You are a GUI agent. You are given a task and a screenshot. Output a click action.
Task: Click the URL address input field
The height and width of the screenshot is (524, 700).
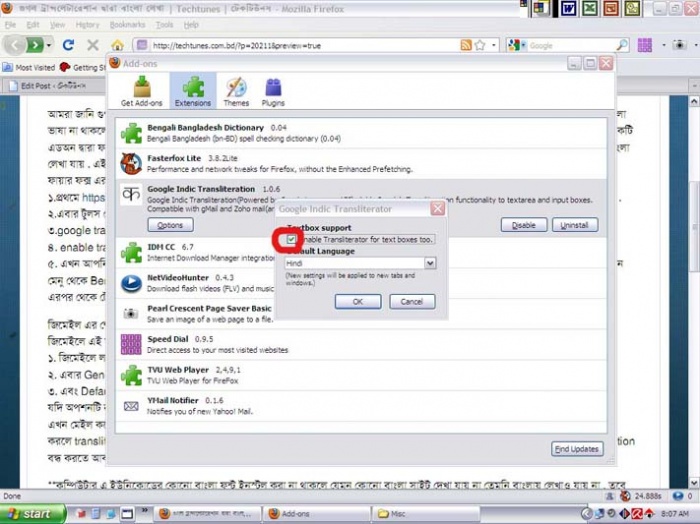tap(304, 45)
